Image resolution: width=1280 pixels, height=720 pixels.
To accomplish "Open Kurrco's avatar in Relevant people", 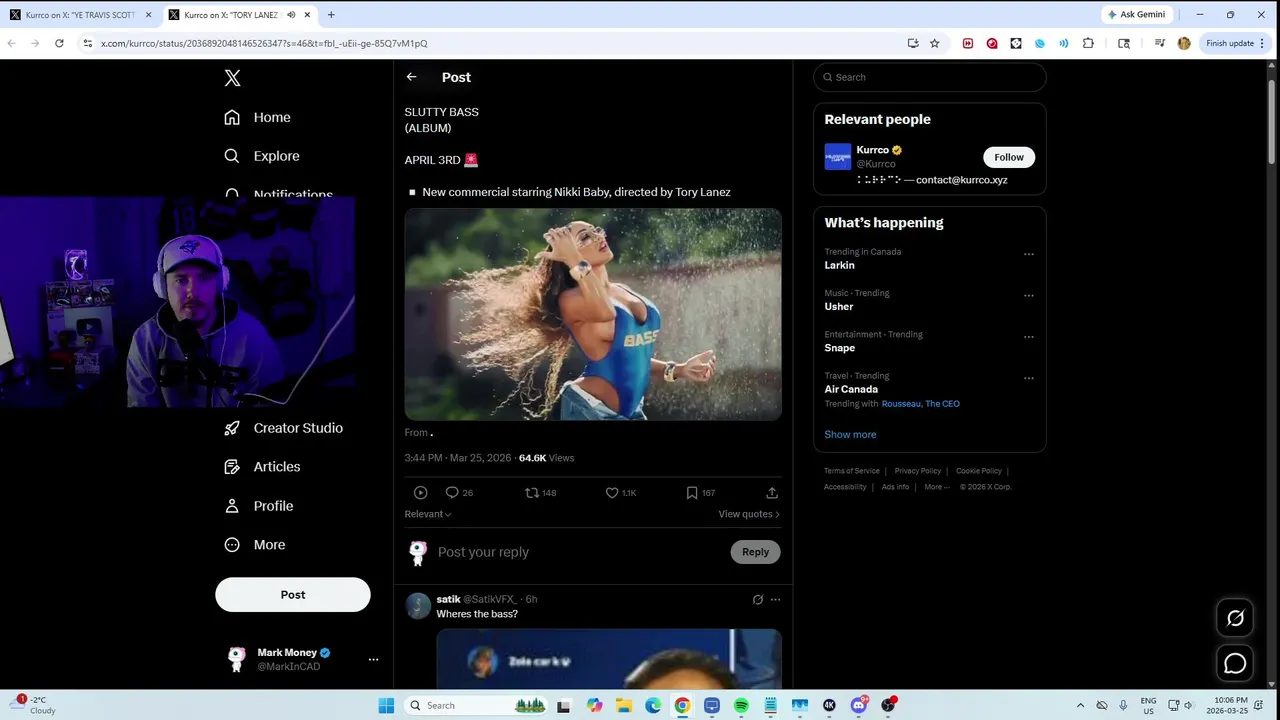I will click(x=838, y=157).
